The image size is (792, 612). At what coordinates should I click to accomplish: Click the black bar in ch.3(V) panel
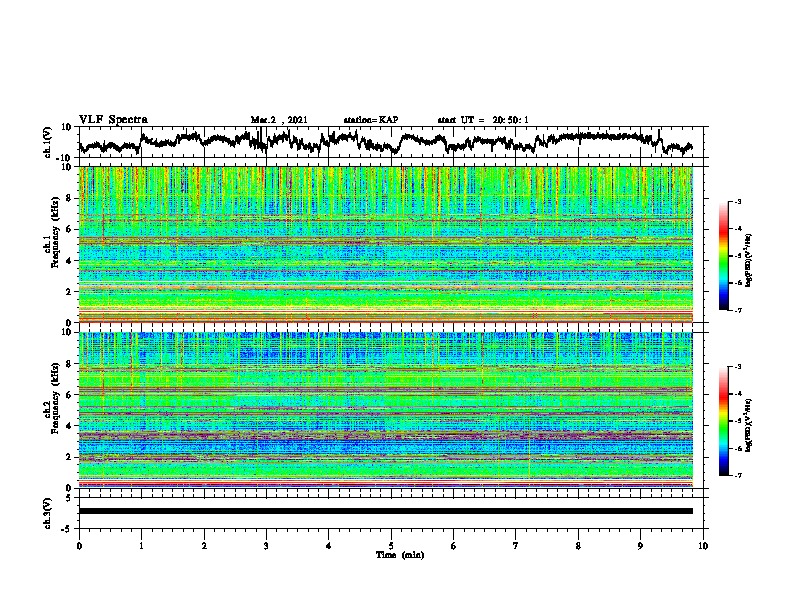click(x=386, y=511)
